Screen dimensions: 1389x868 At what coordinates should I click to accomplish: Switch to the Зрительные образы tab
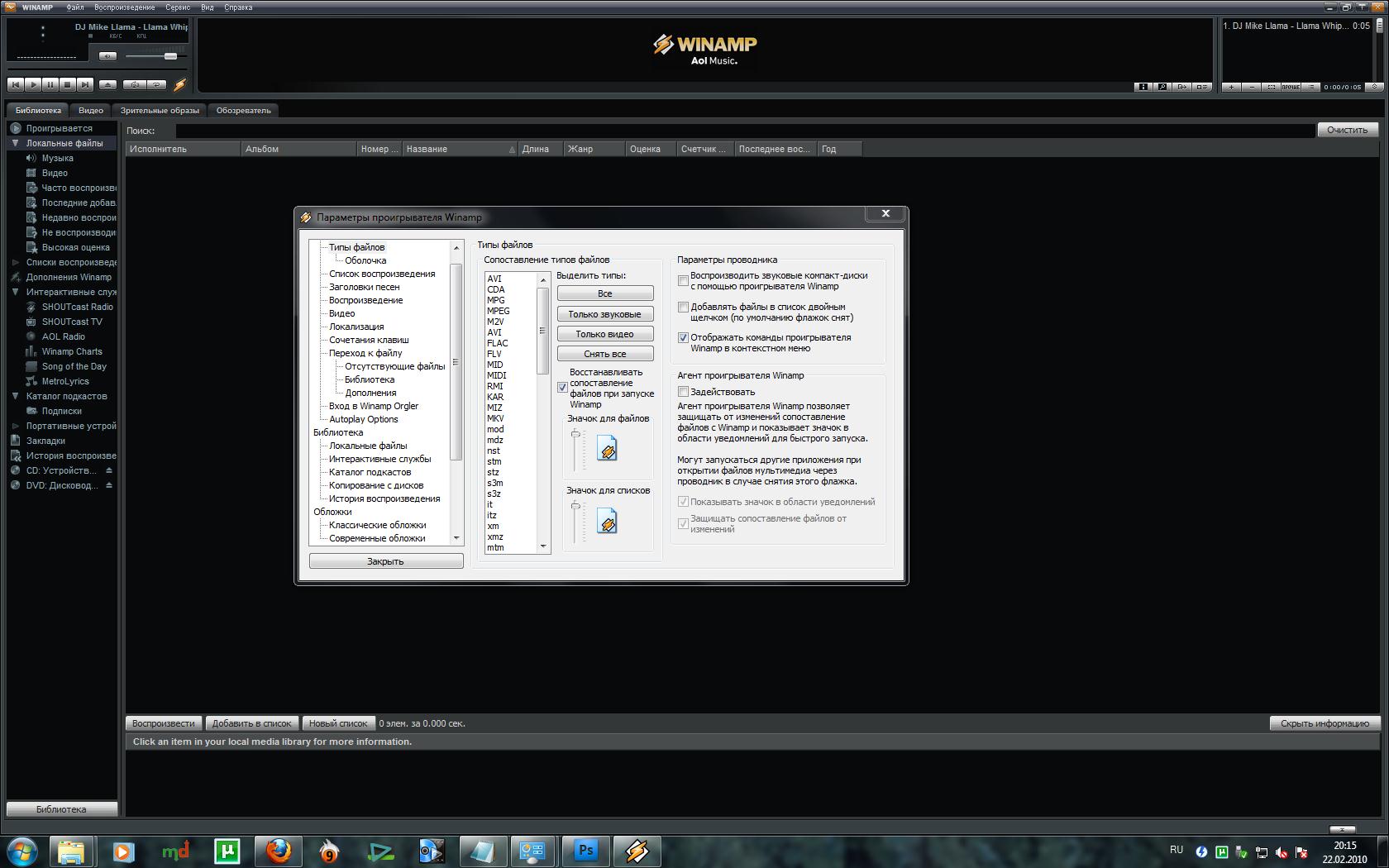pyautogui.click(x=160, y=110)
